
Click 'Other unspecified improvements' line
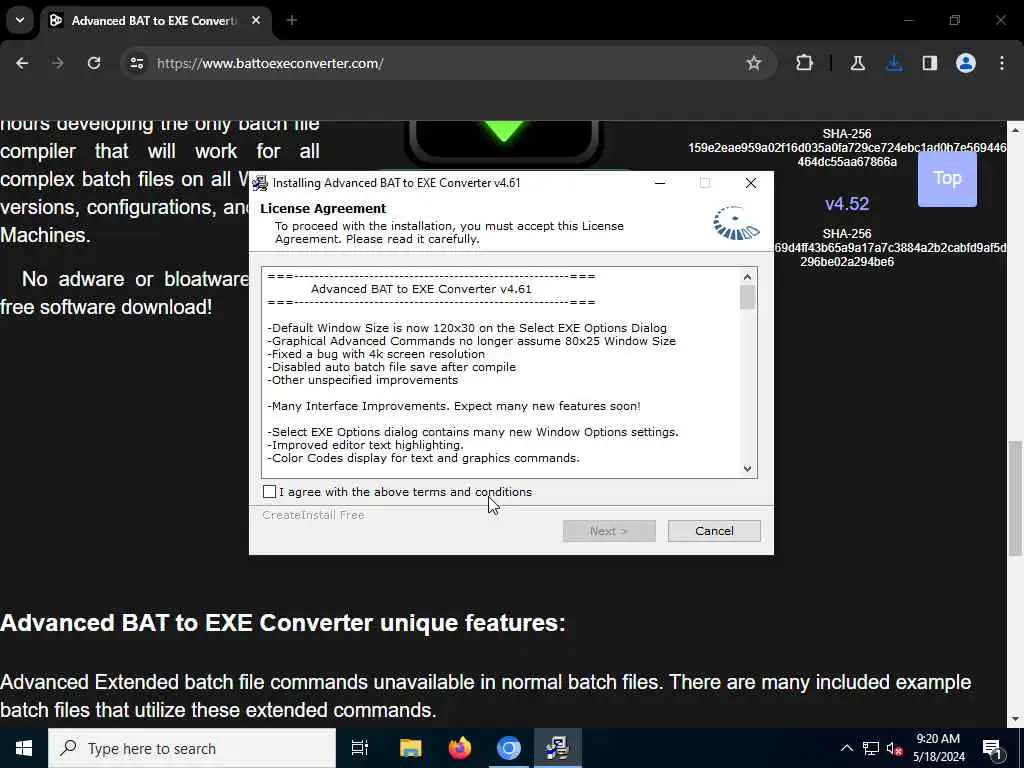pos(363,380)
